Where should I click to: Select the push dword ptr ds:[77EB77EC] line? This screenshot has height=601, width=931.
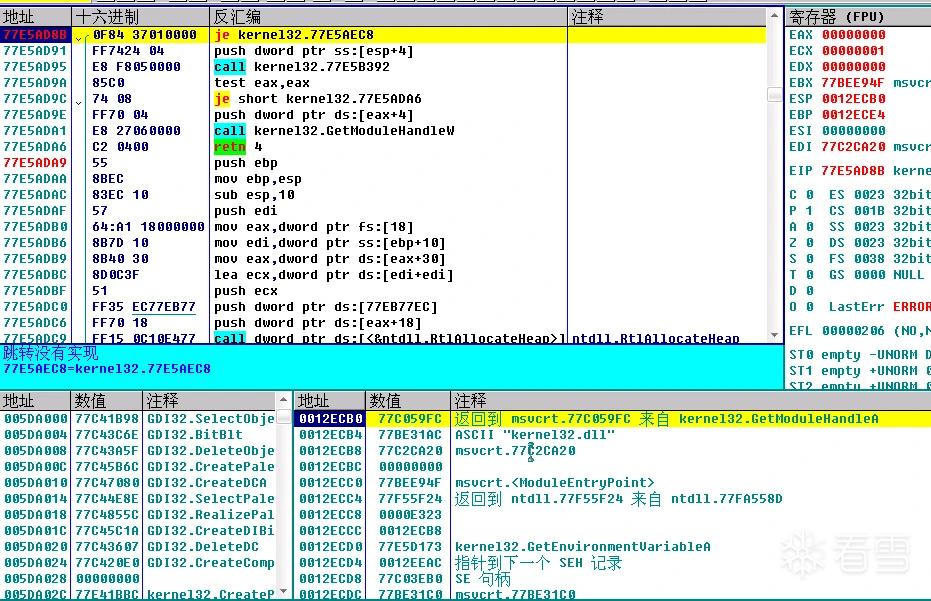(x=326, y=307)
